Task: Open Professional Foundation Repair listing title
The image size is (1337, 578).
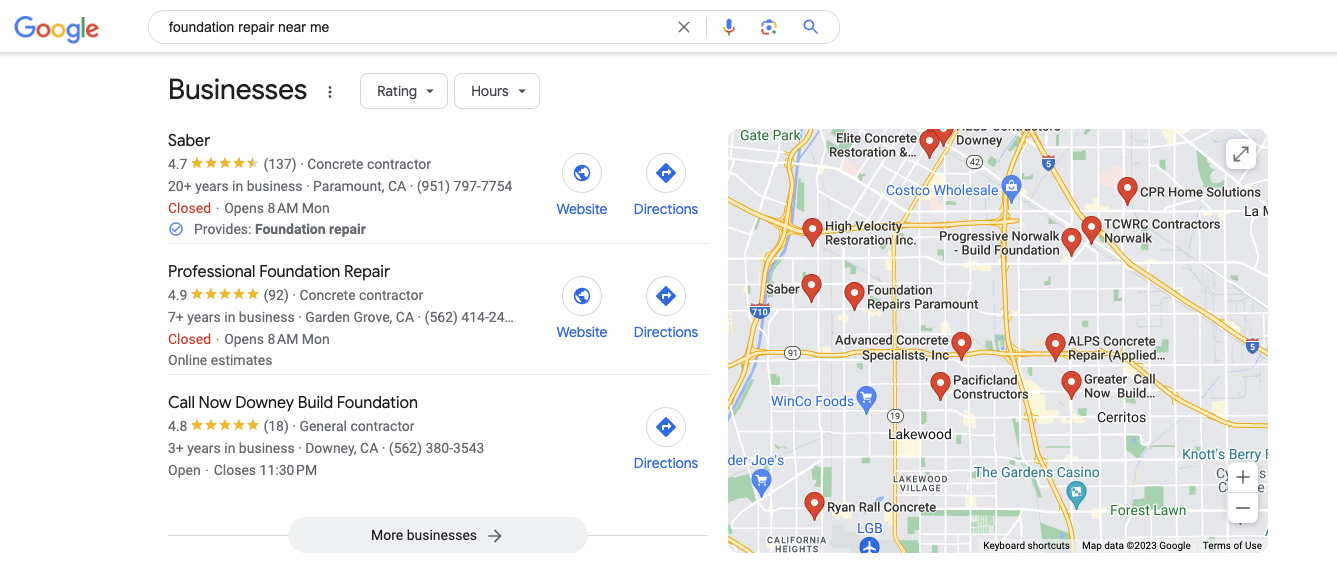Action: coord(279,271)
